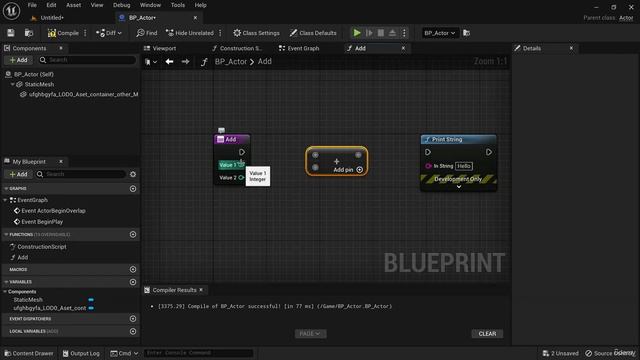Switch to the Untitled level tab
Image resolution: width=640 pixels, height=360 pixels.
[52, 18]
